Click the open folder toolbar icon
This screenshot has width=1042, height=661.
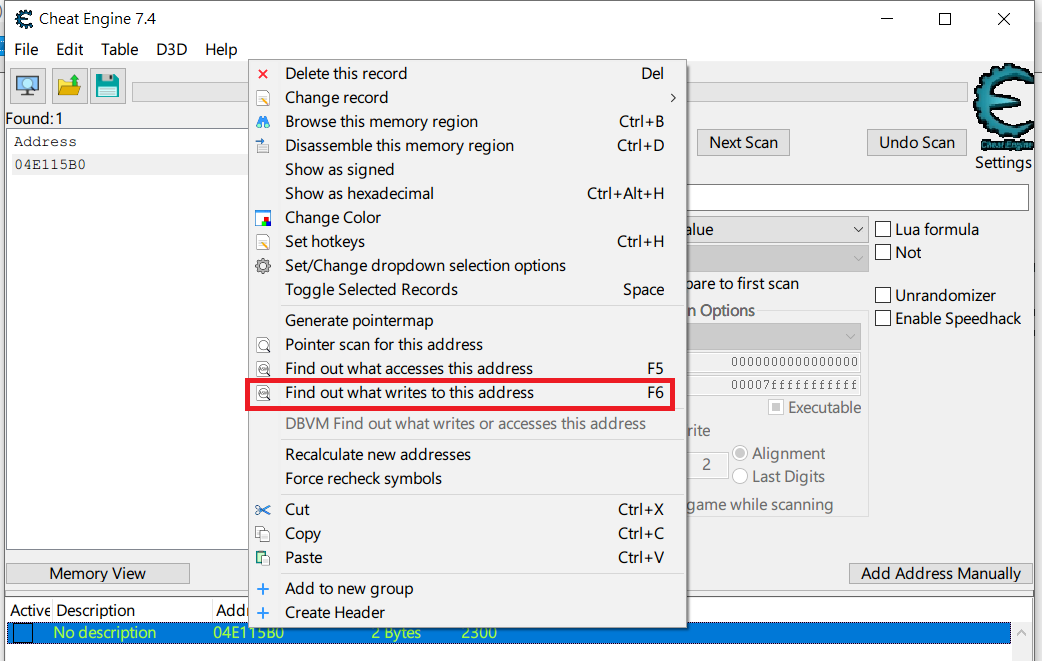(x=70, y=86)
